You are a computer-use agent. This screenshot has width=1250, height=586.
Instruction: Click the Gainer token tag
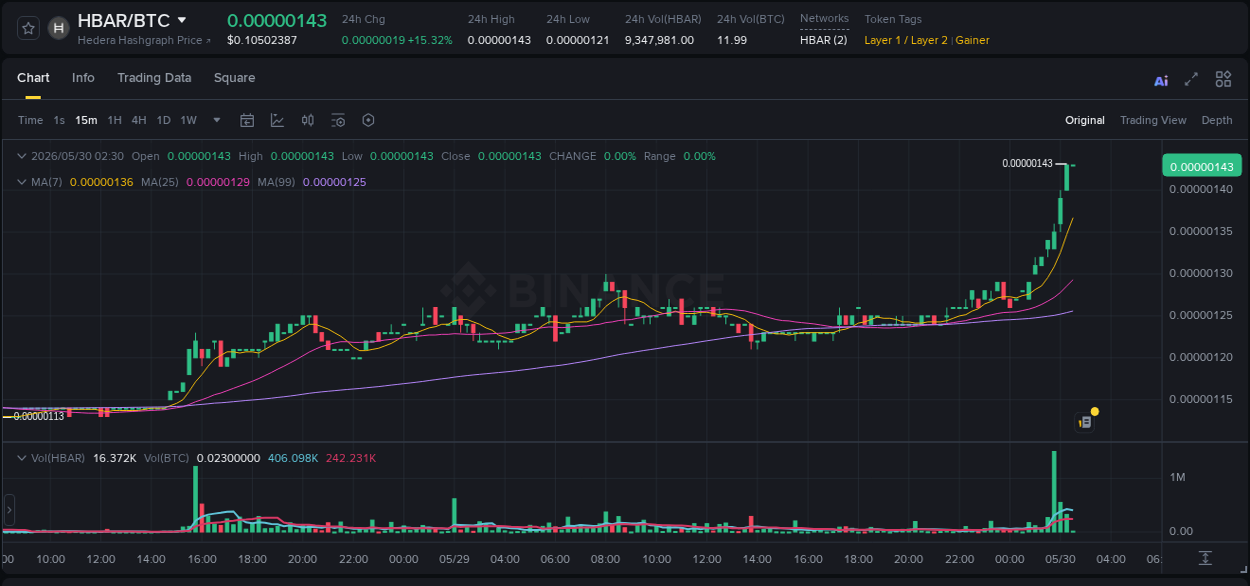(x=973, y=40)
